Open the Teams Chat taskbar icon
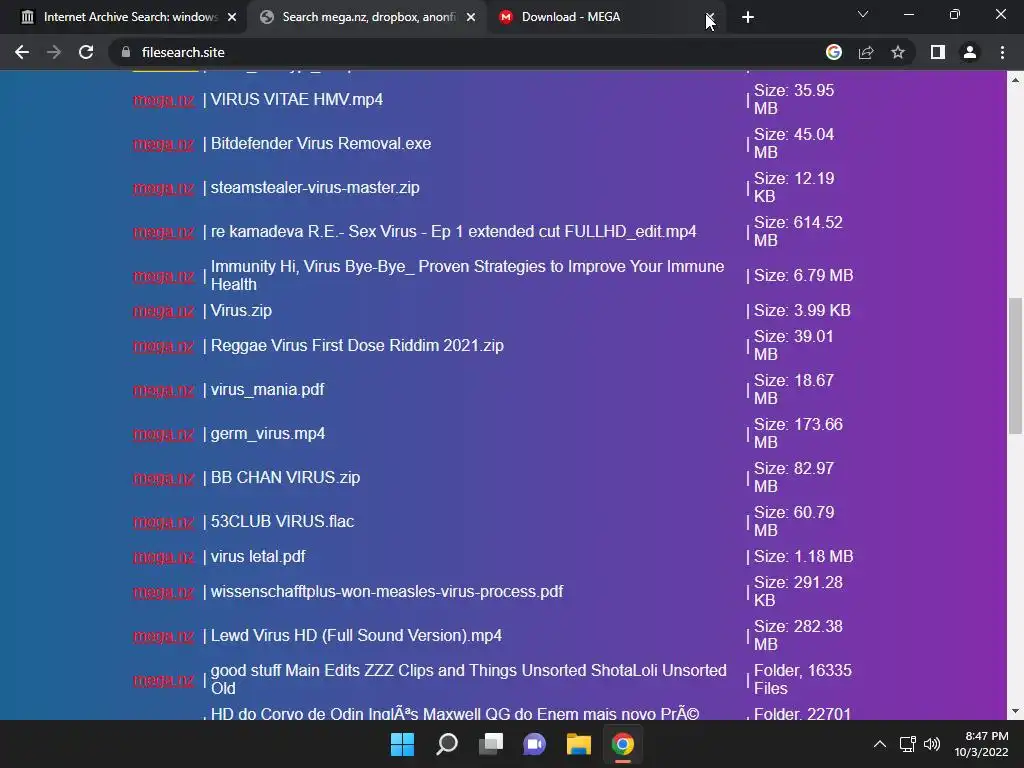The image size is (1024, 768). pos(534,744)
